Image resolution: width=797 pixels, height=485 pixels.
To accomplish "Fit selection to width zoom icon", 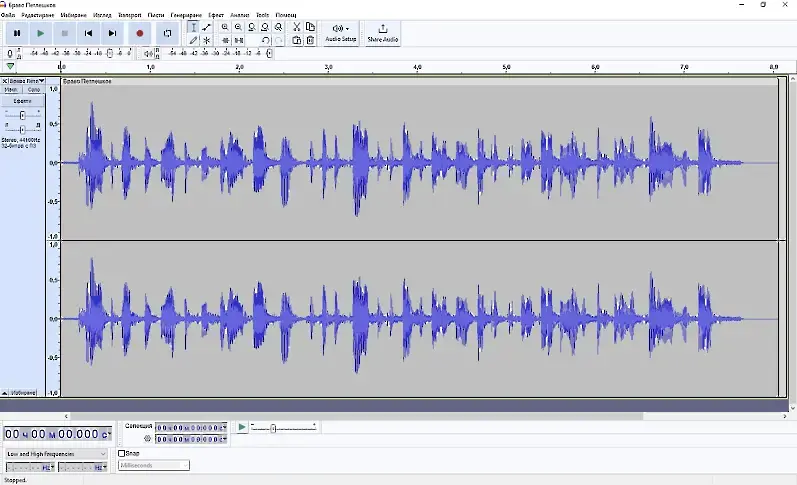I will [252, 27].
